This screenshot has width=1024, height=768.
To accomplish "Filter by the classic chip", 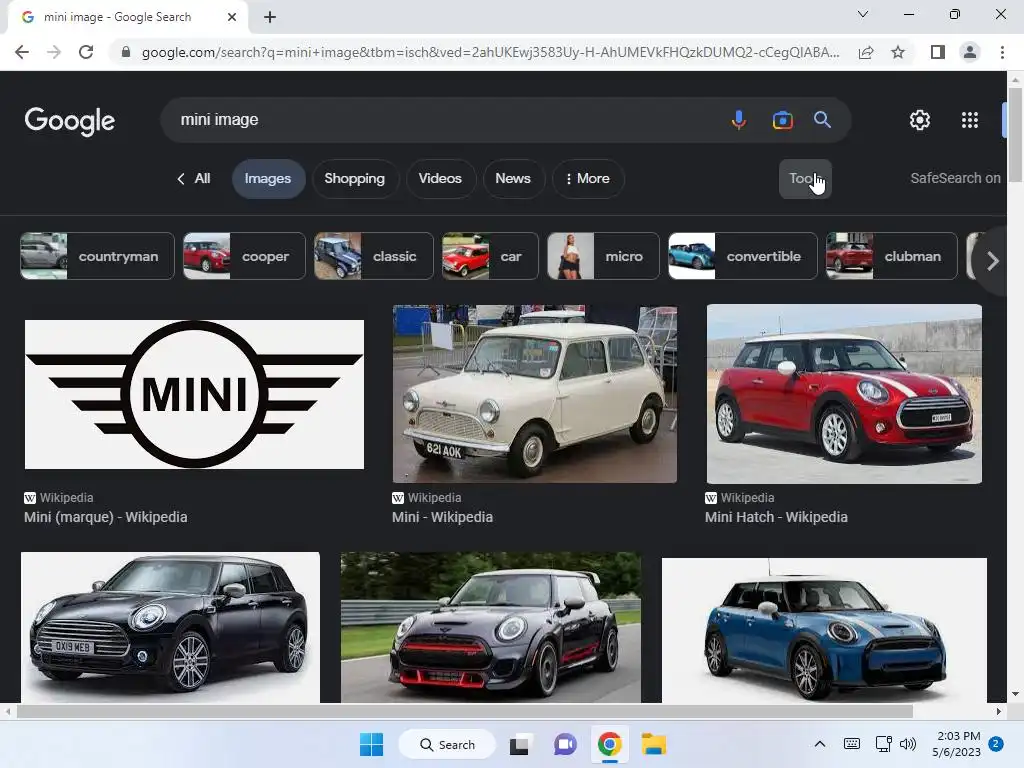I will (x=374, y=256).
